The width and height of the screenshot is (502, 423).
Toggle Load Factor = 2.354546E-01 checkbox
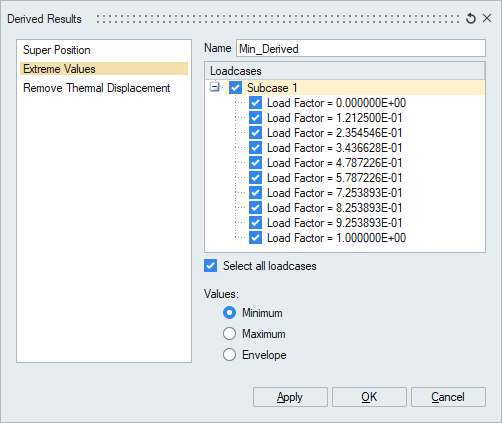255,133
